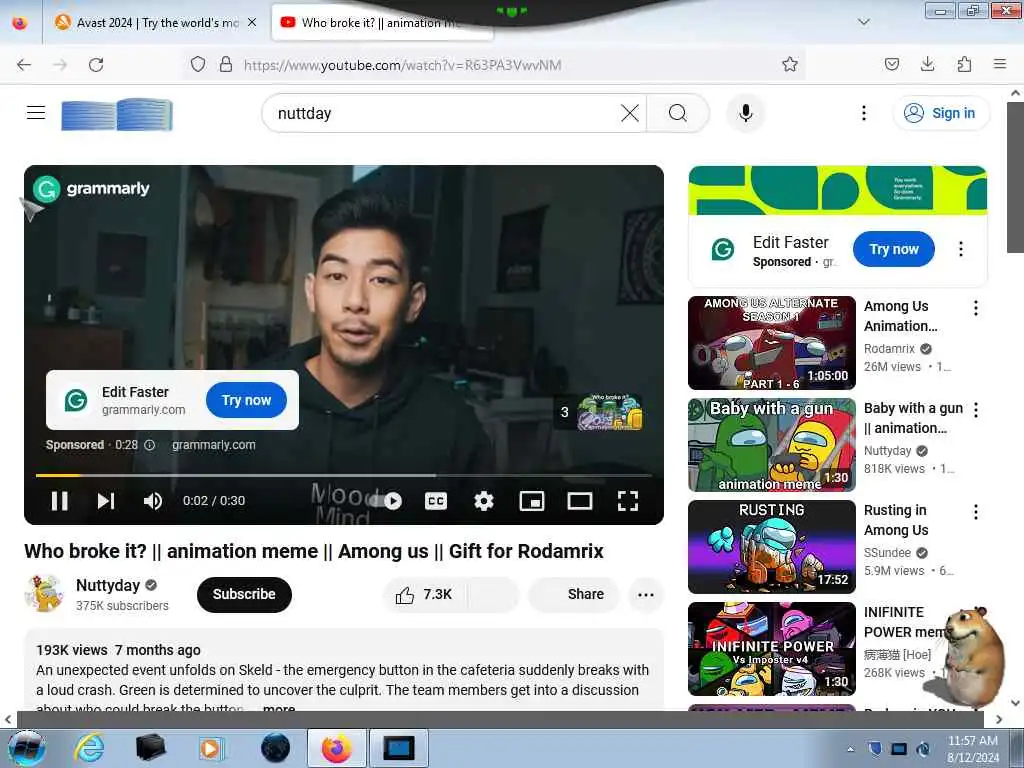
Task: Click video progress bar
Action: (344, 475)
